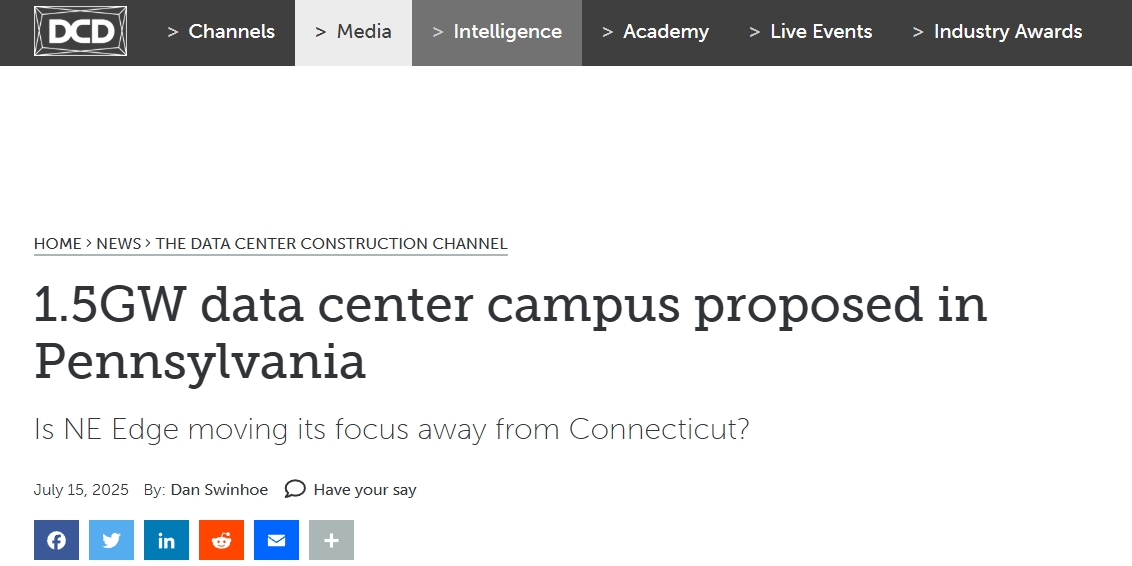Open the Live Events menu item

tap(811, 32)
